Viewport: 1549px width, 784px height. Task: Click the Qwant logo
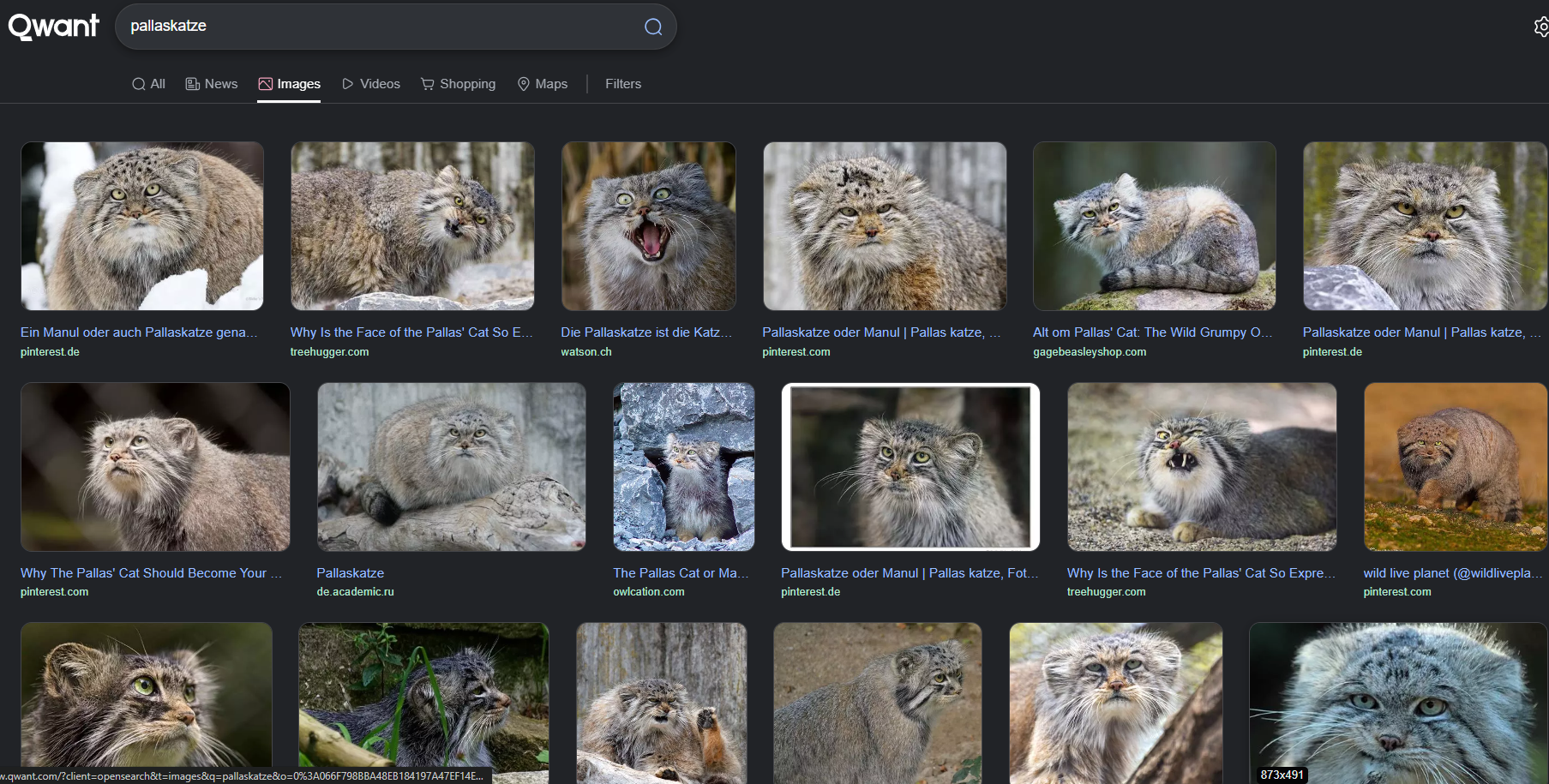54,27
